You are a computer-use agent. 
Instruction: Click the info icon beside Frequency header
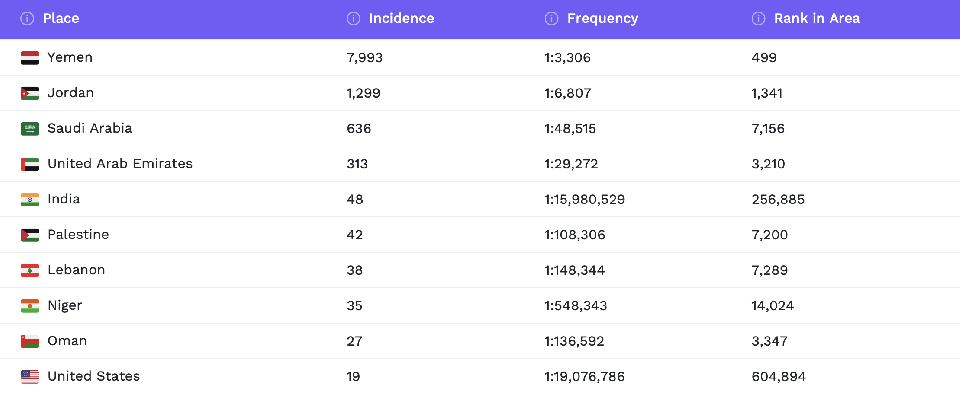[551, 19]
